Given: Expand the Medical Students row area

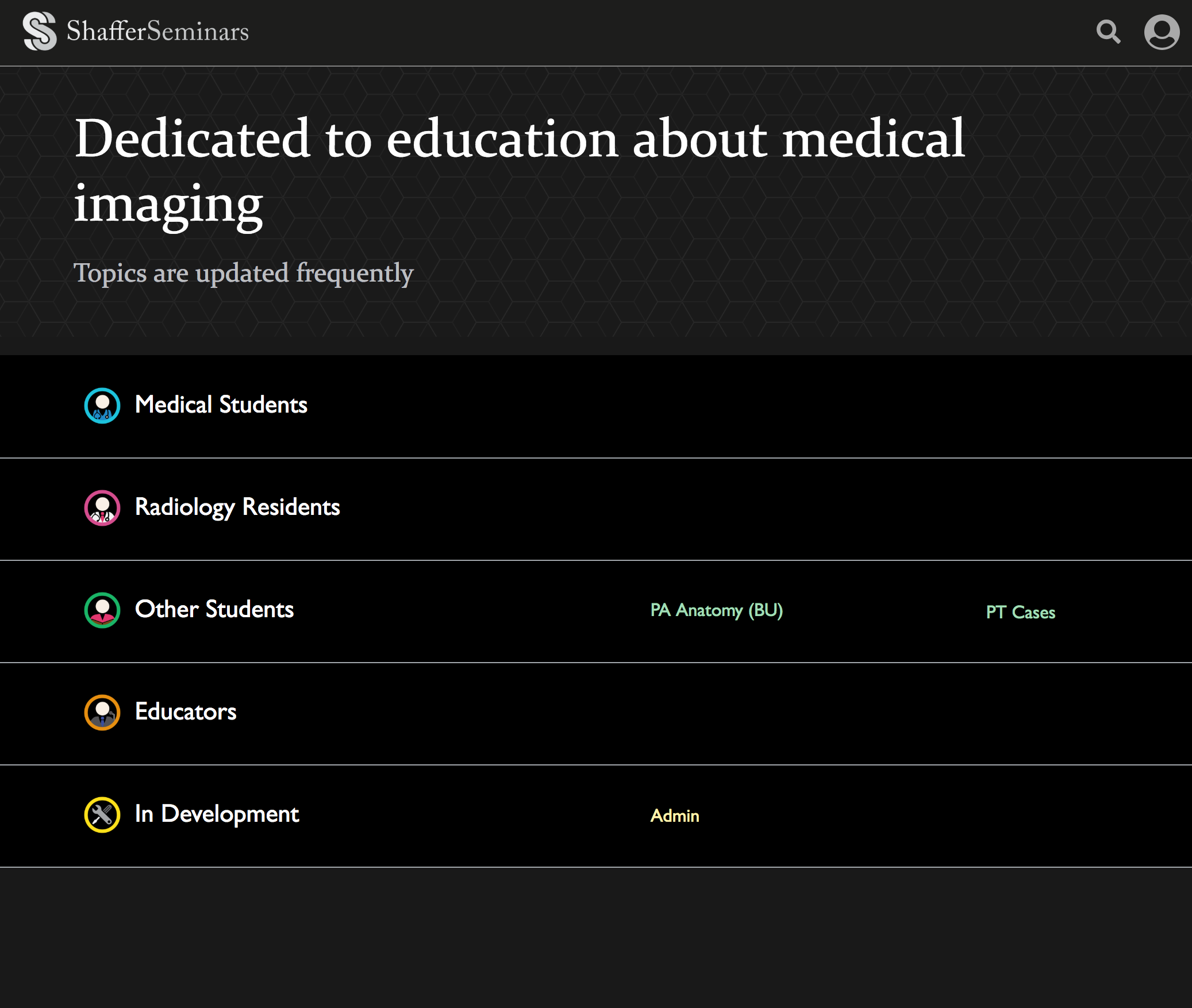Looking at the screenshot, I should [596, 406].
